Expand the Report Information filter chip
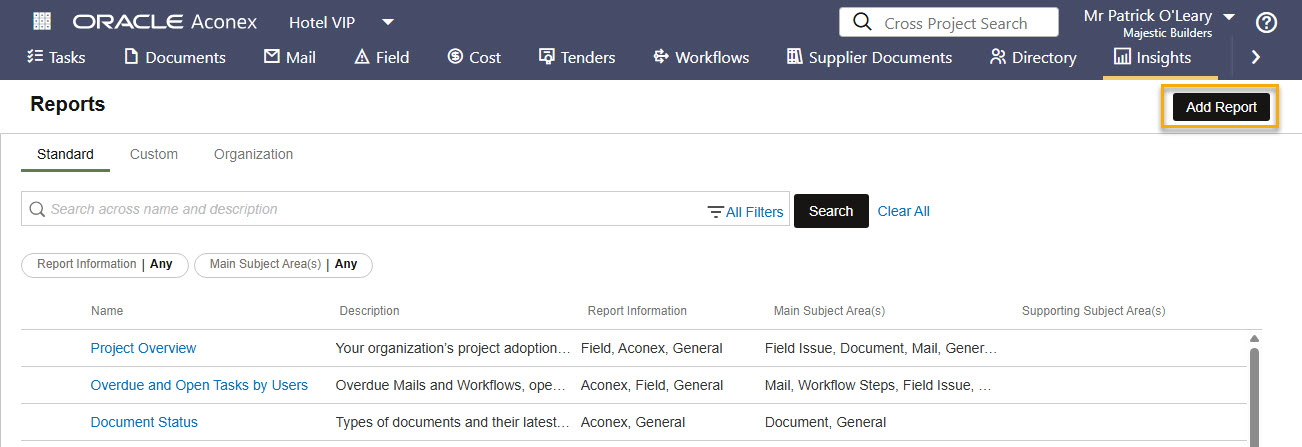This screenshot has width=1302, height=447. [104, 264]
